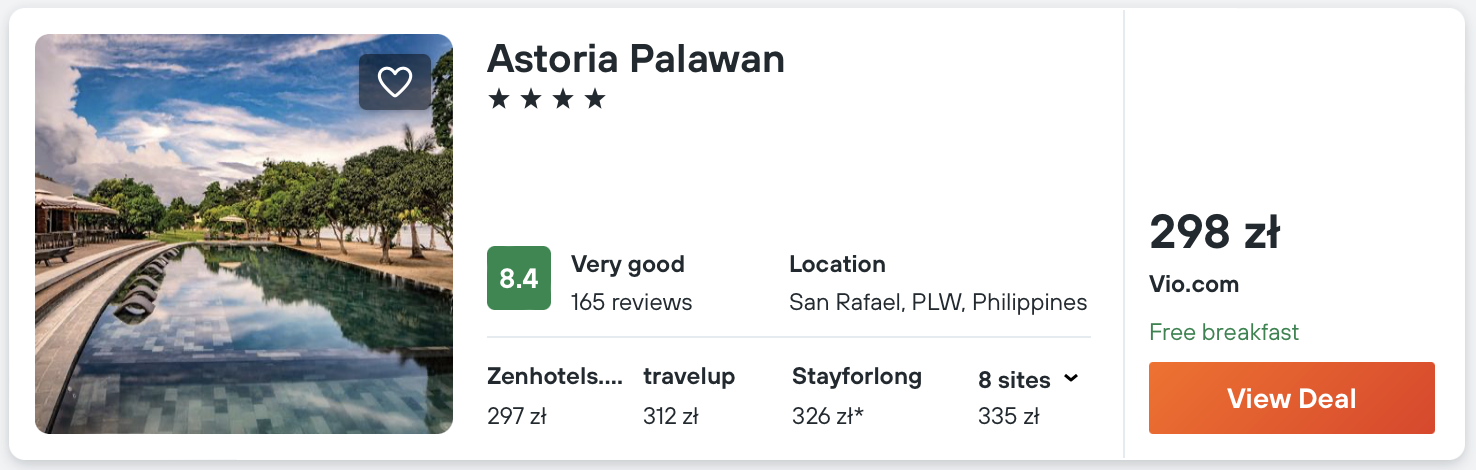Open the Astoria Palawan hotel title
Image resolution: width=1476 pixels, height=470 pixels.
click(635, 60)
